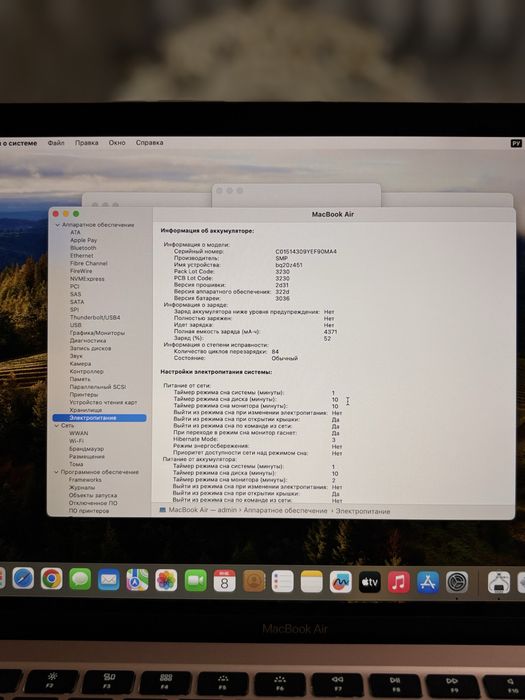Select Wi-Fi under Сеть
The width and height of the screenshot is (525, 700).
click(x=76, y=441)
